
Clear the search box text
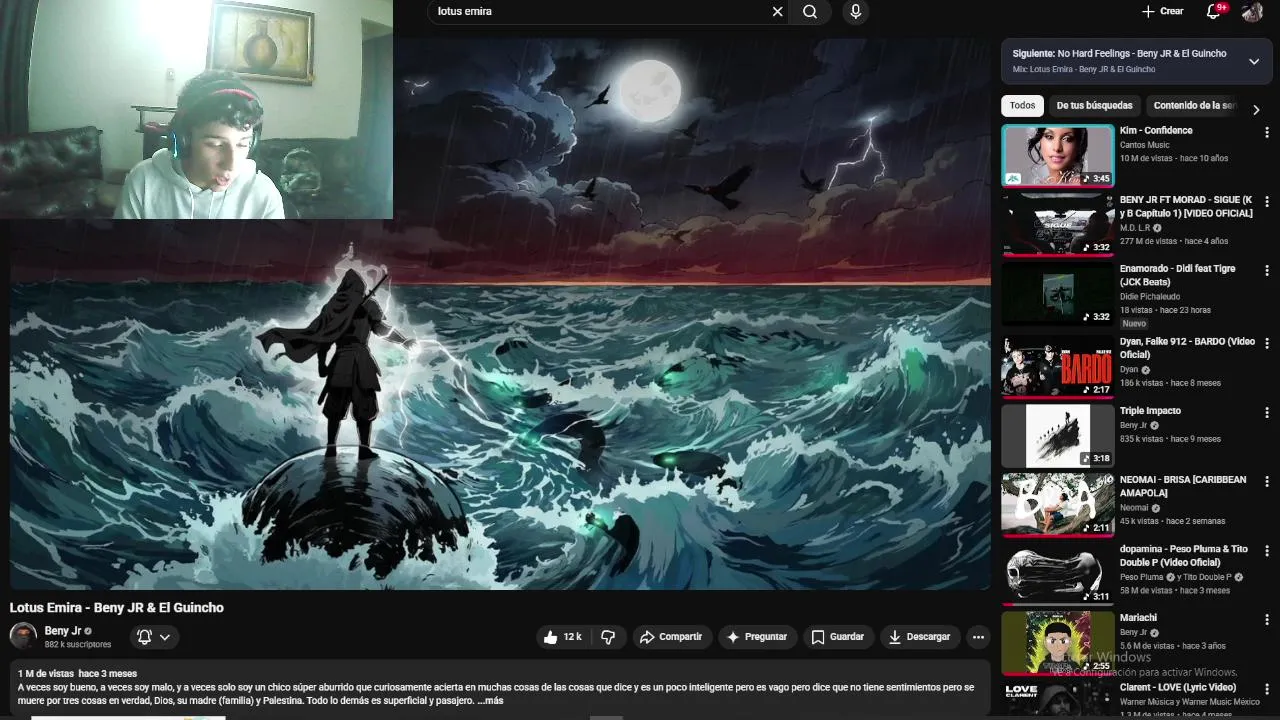coord(777,12)
